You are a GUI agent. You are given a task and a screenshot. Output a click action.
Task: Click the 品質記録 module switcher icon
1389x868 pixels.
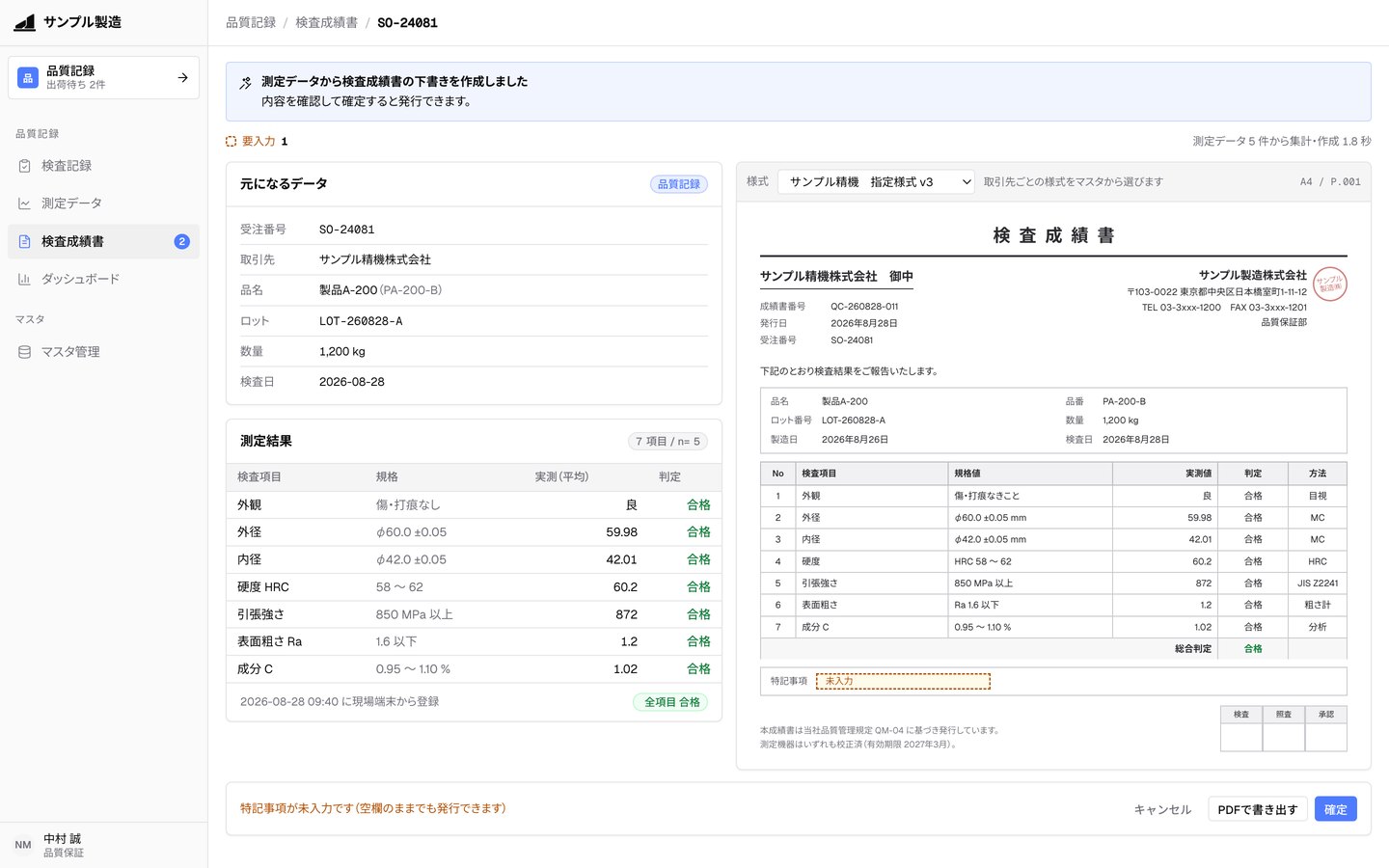[28, 77]
